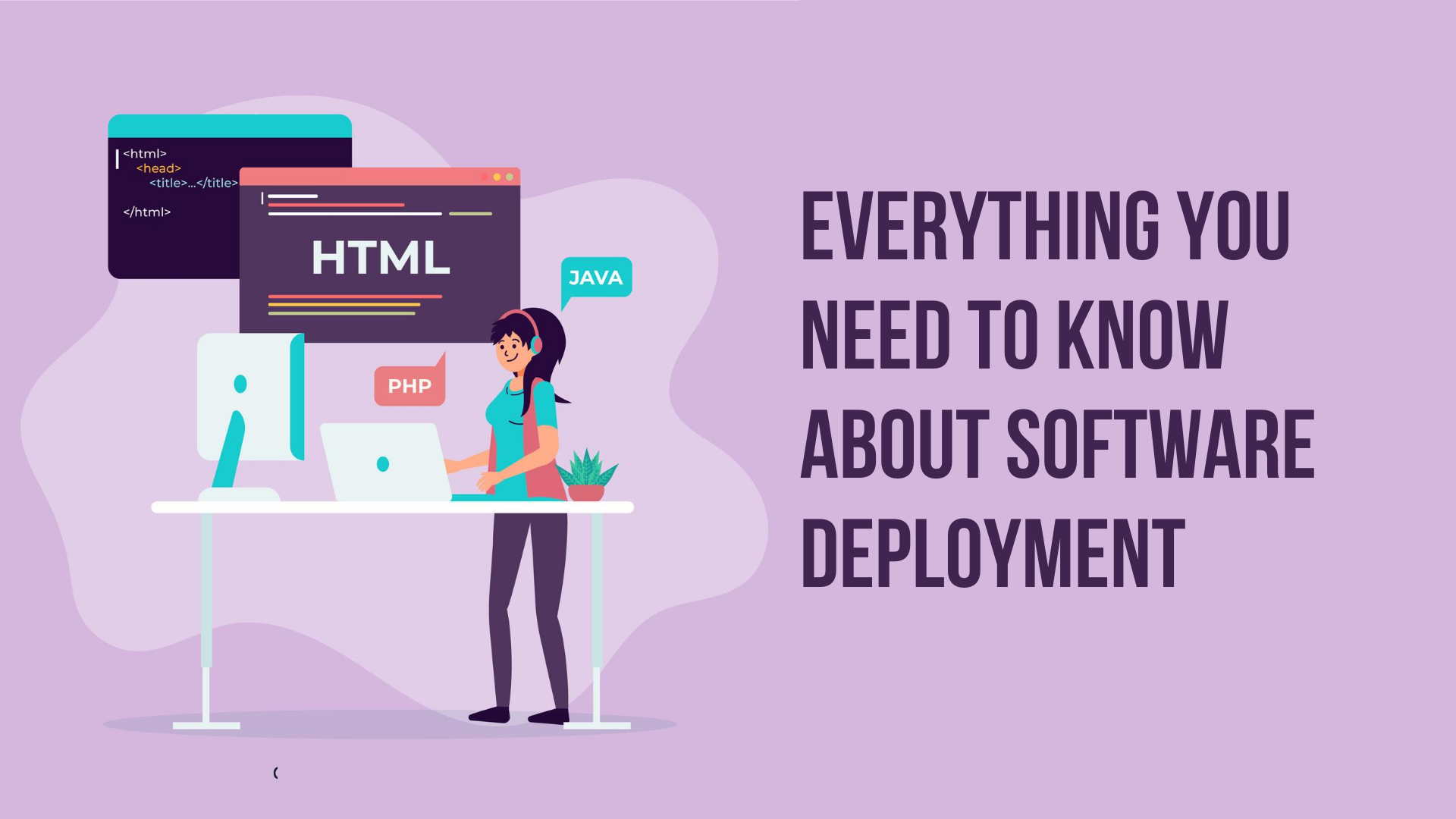1456x819 pixels.
Task: Click the small mark below the desk
Action: [x=276, y=773]
